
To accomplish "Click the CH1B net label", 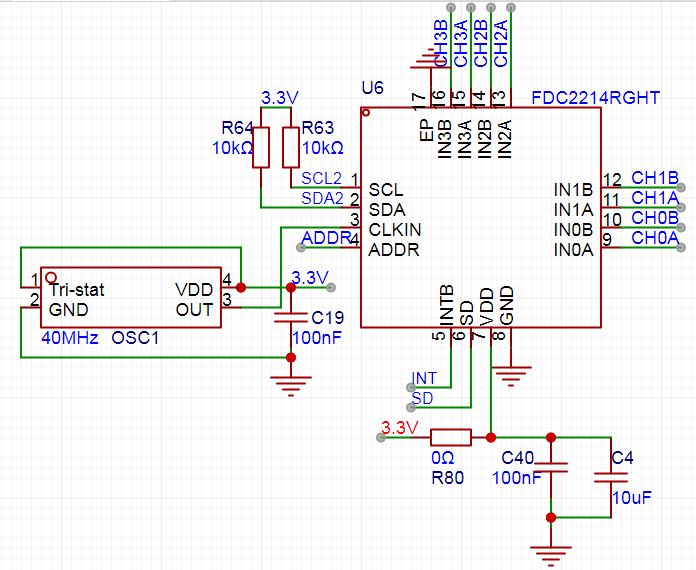I will 655,178.
